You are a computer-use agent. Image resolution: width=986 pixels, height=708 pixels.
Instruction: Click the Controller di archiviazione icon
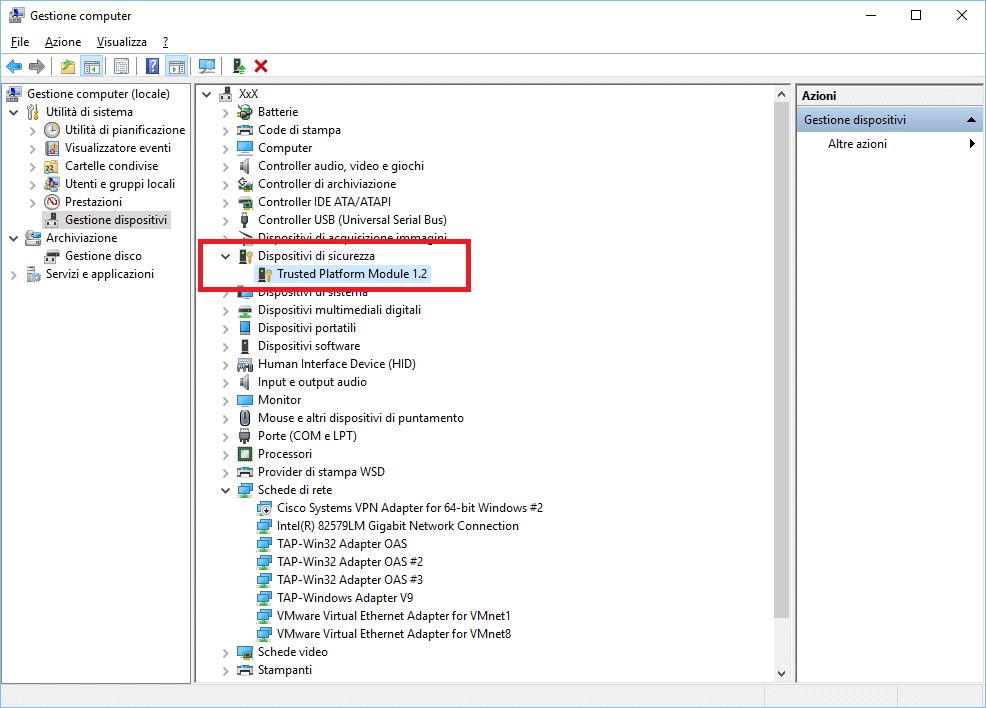click(x=245, y=184)
